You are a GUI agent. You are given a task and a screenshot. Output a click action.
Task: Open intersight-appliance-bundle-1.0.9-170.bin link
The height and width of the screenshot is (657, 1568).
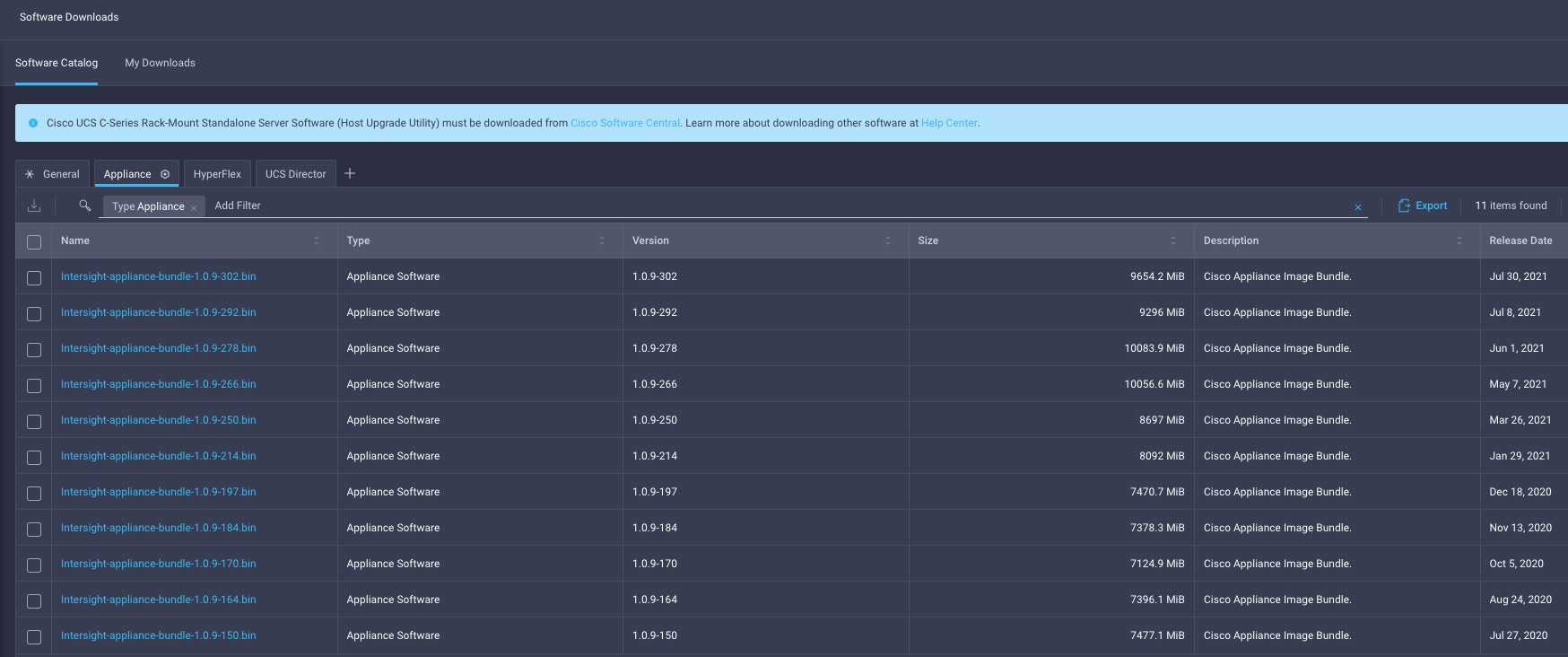[159, 564]
